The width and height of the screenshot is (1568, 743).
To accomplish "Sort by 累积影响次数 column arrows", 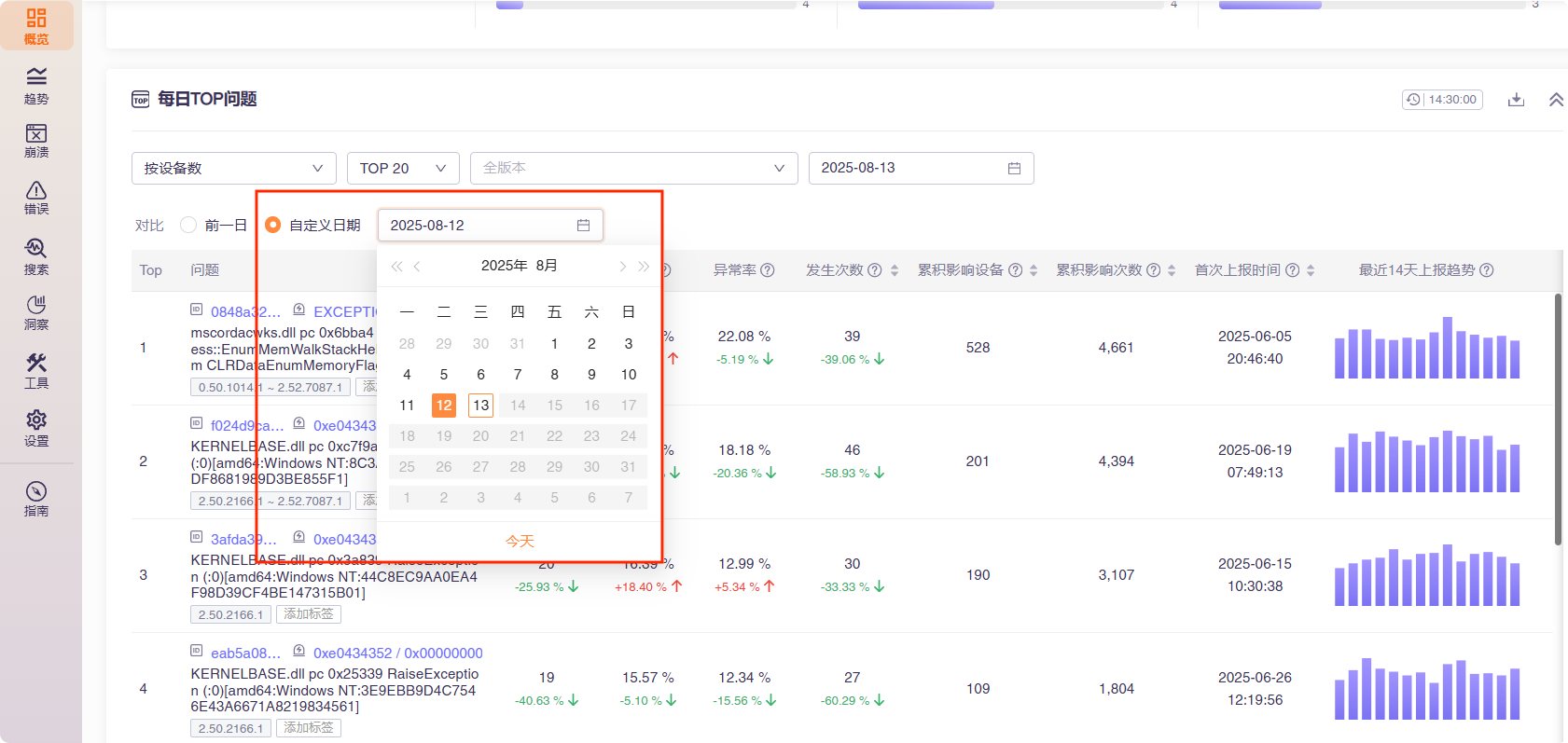I will pos(1172,270).
